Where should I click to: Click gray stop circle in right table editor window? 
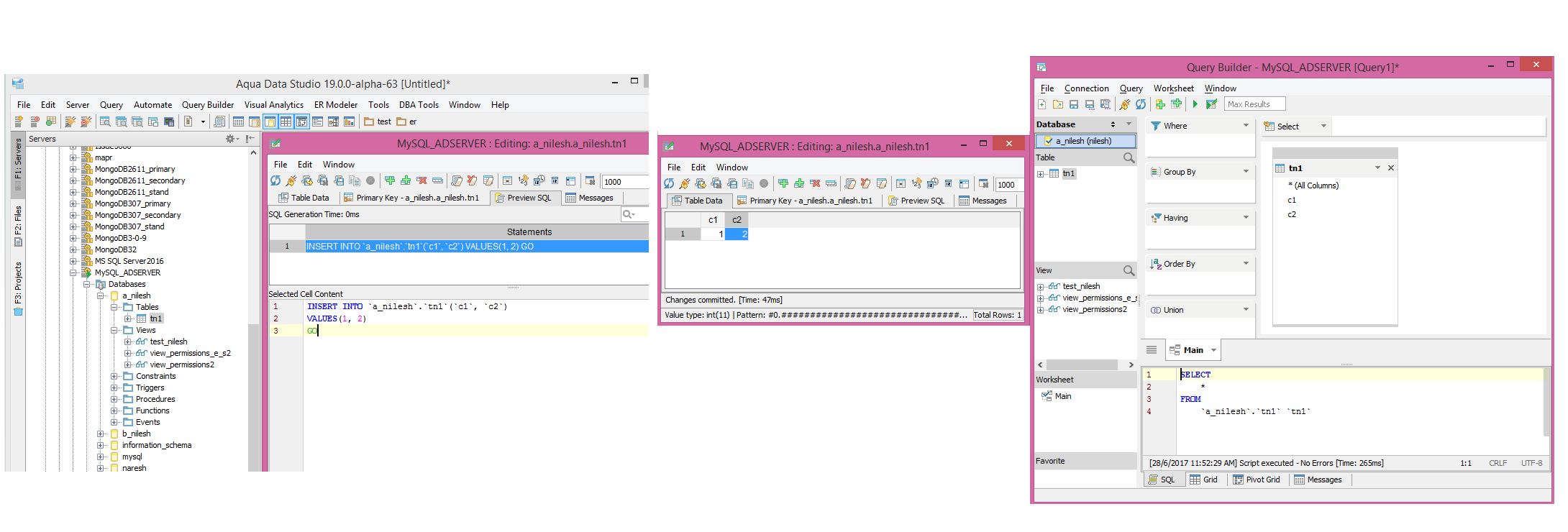[764, 183]
